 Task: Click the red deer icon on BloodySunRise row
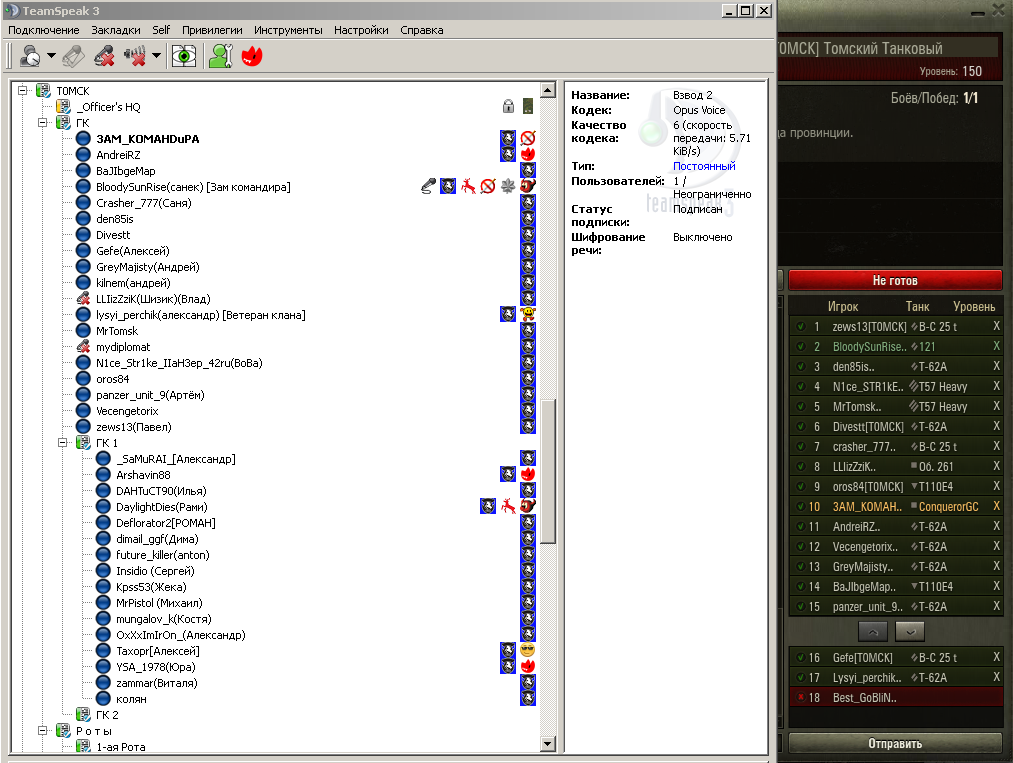[x=468, y=186]
